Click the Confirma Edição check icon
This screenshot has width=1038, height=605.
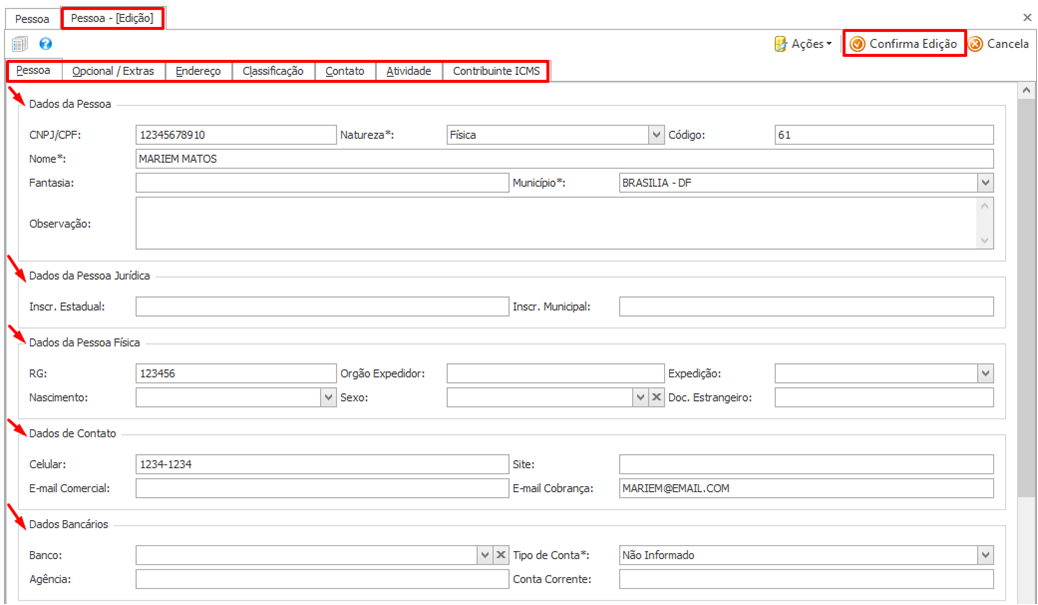point(857,44)
